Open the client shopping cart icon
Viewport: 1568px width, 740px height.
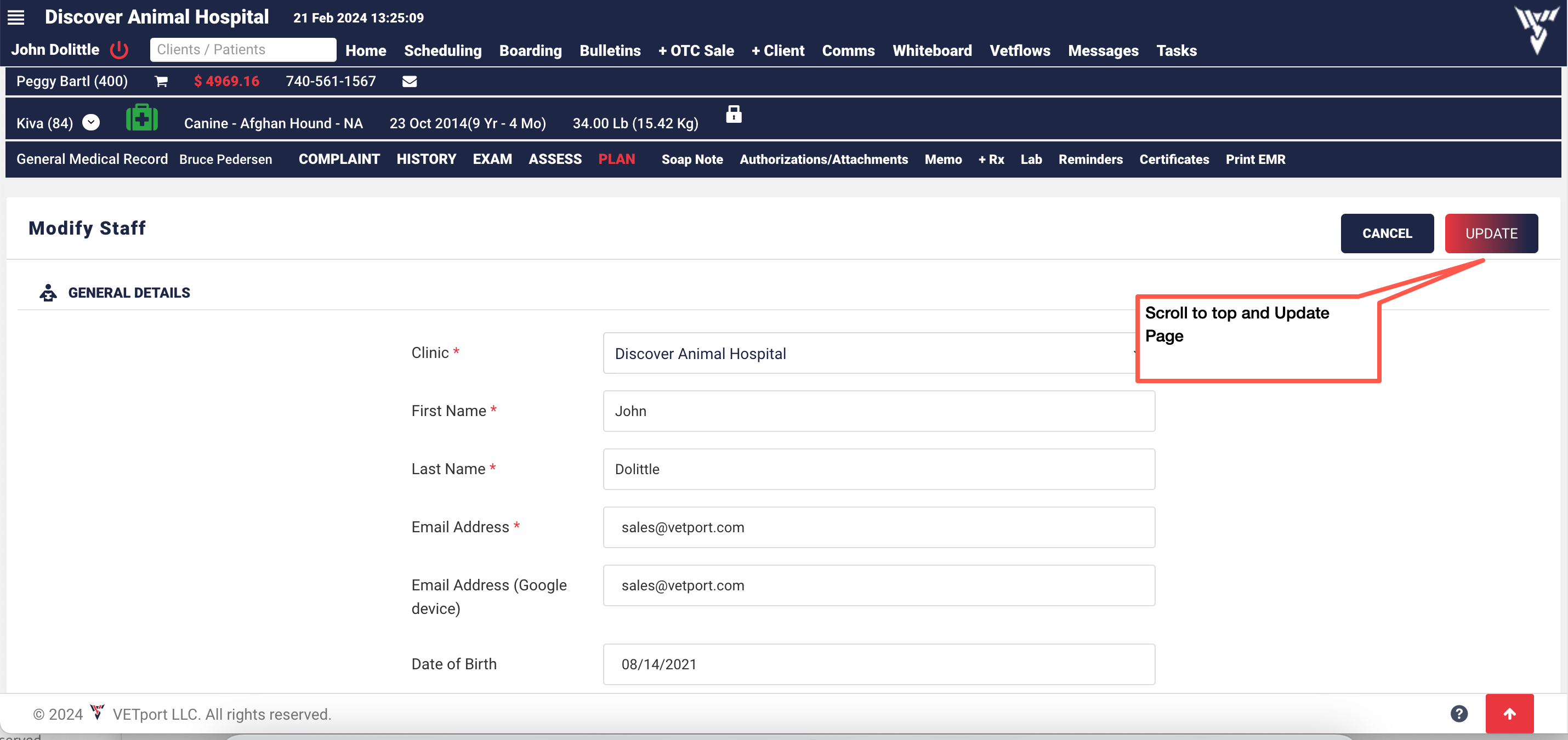(x=161, y=82)
